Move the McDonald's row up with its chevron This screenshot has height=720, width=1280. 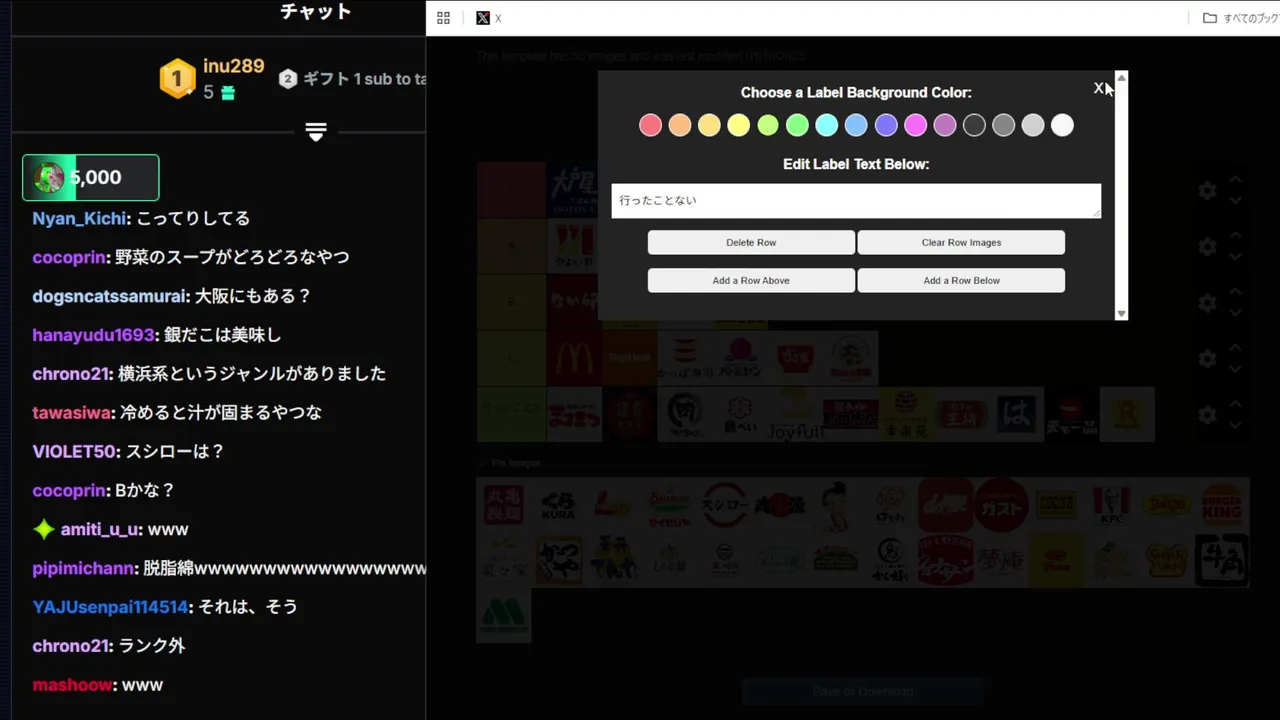click(x=1235, y=348)
